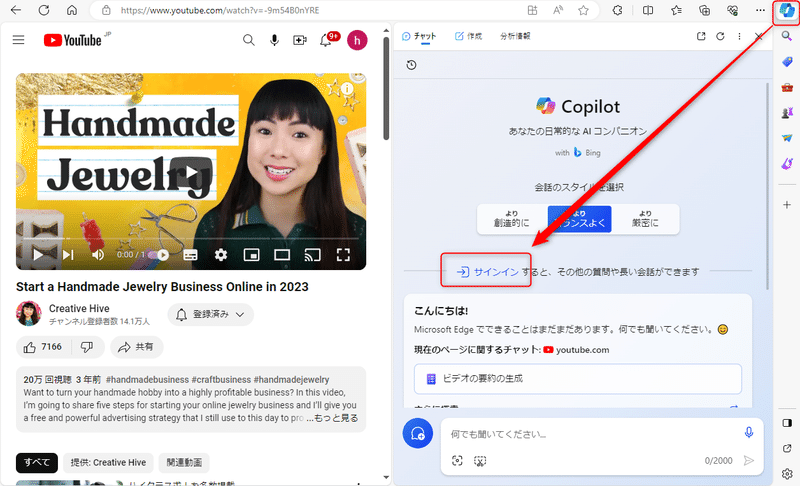Click play in the video control bar

point(38,254)
